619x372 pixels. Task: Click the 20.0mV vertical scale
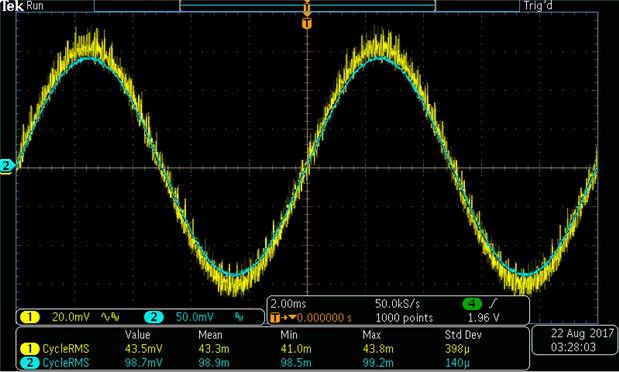(71, 317)
